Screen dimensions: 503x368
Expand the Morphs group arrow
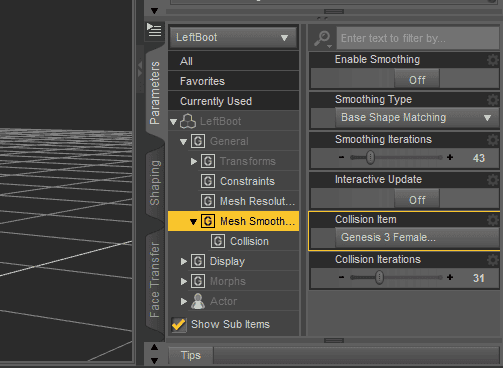[184, 281]
